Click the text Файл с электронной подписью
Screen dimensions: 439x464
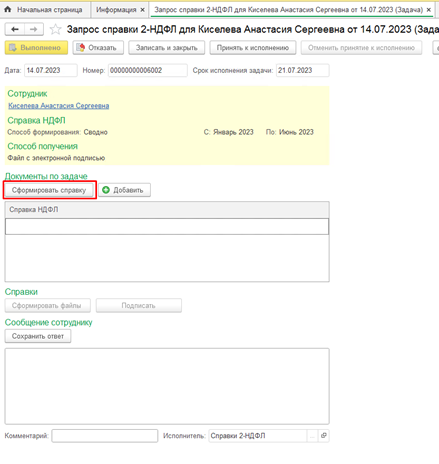[x=56, y=158]
